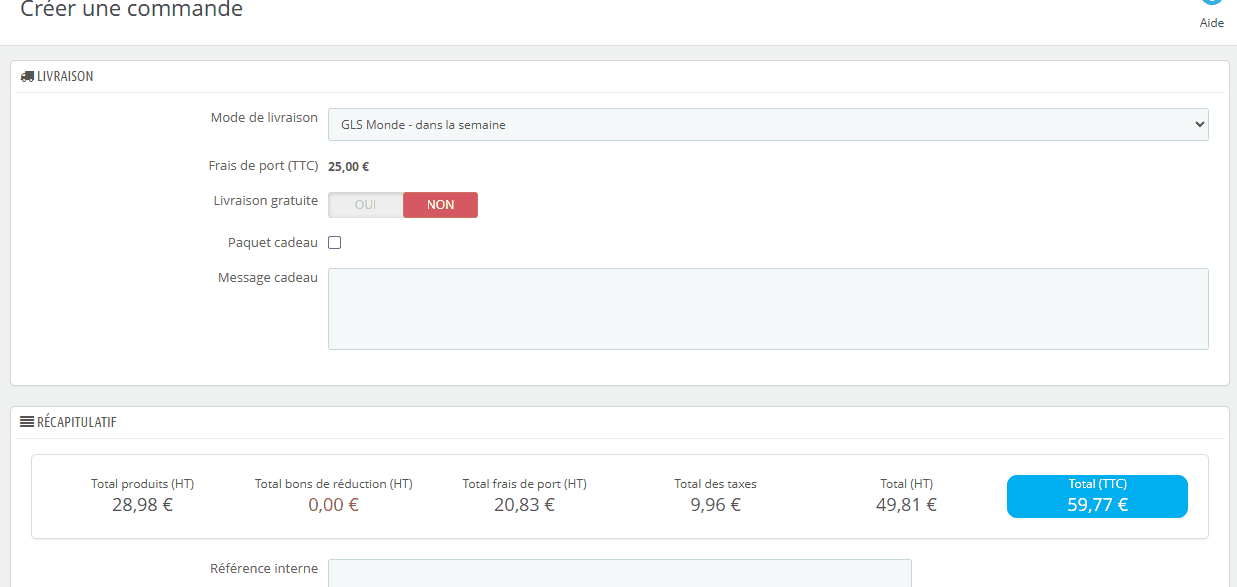The image size is (1237, 587).
Task: Click the Total bons de réduction amount 0,00 €
Action: [x=333, y=505]
